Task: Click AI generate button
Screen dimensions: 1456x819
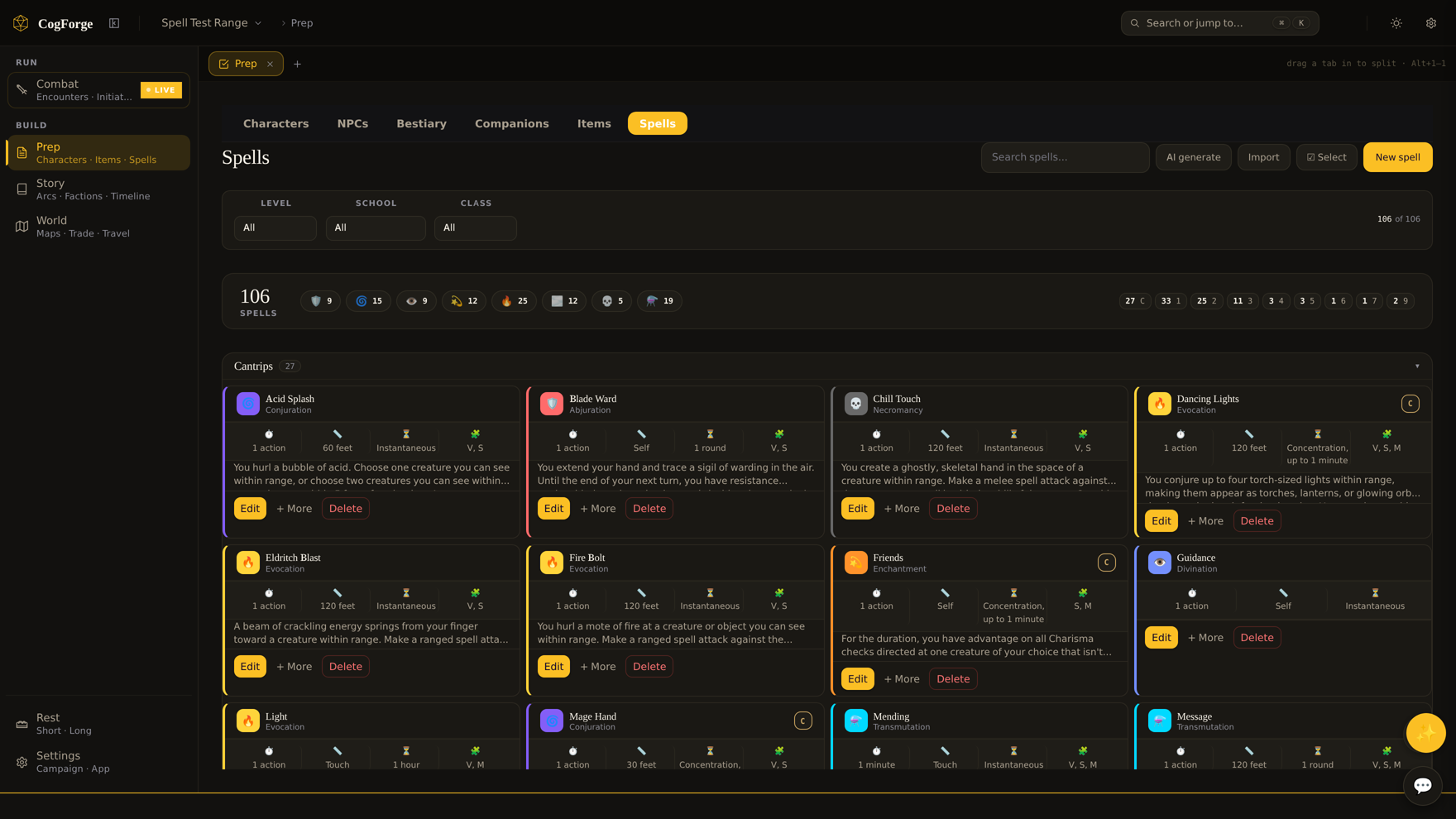Action: (x=1193, y=157)
